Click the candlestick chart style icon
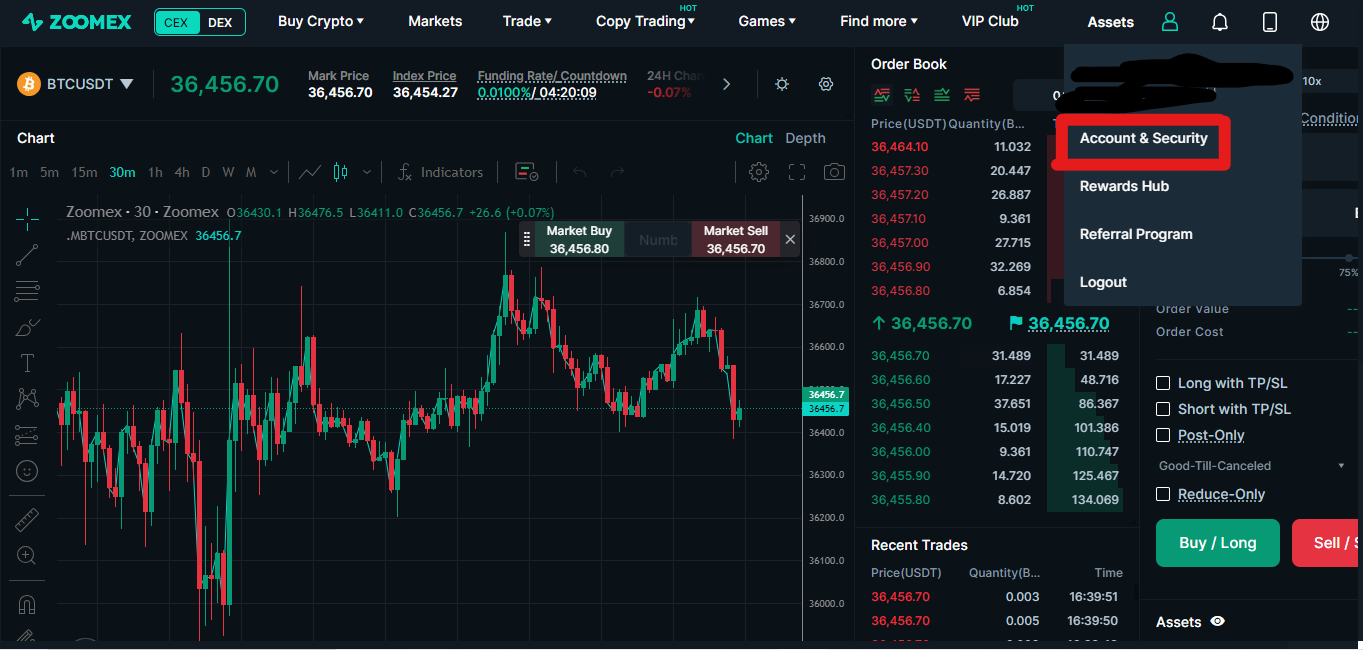The height and width of the screenshot is (650, 1363). [340, 172]
